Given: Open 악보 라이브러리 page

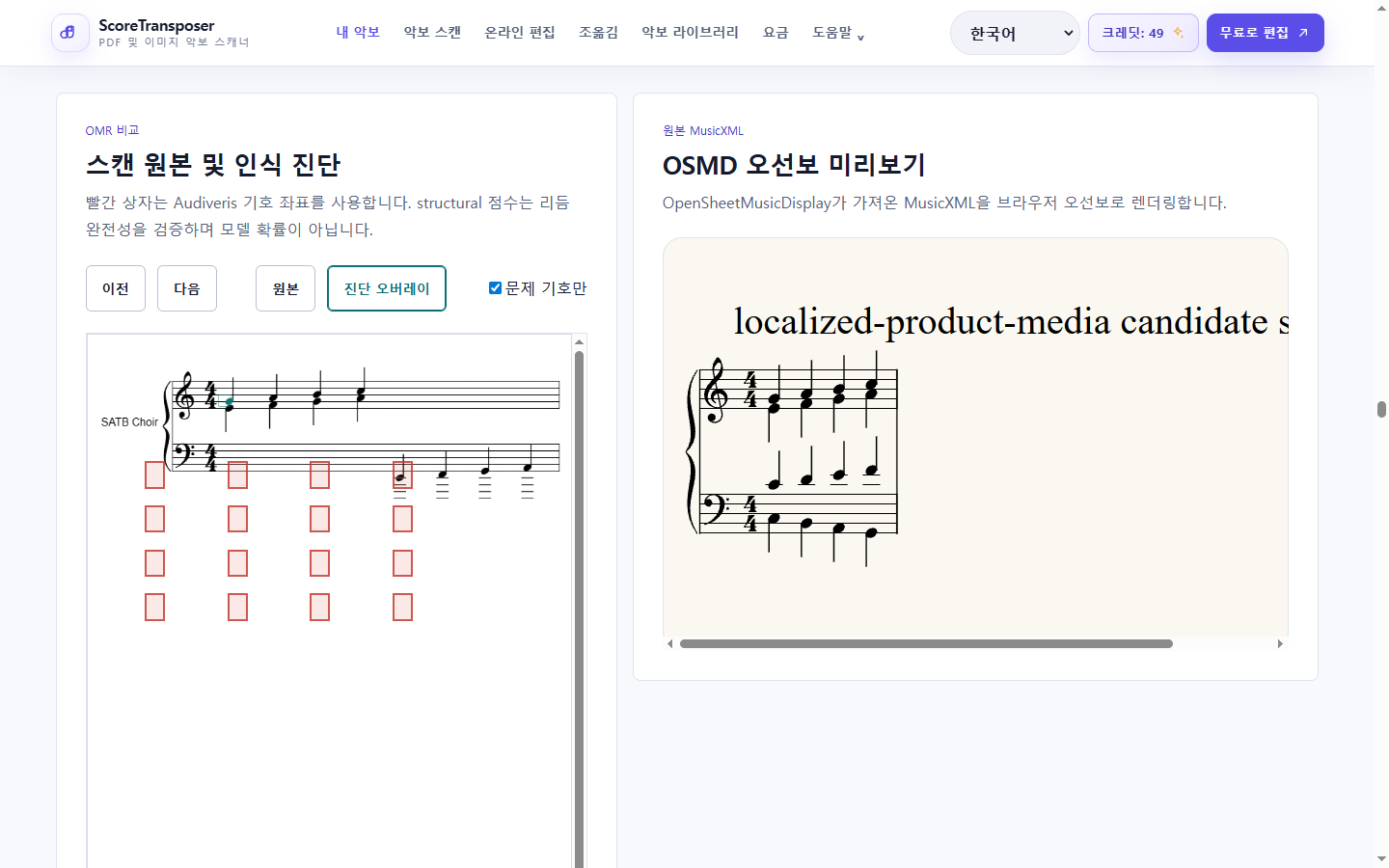Looking at the screenshot, I should [691, 32].
